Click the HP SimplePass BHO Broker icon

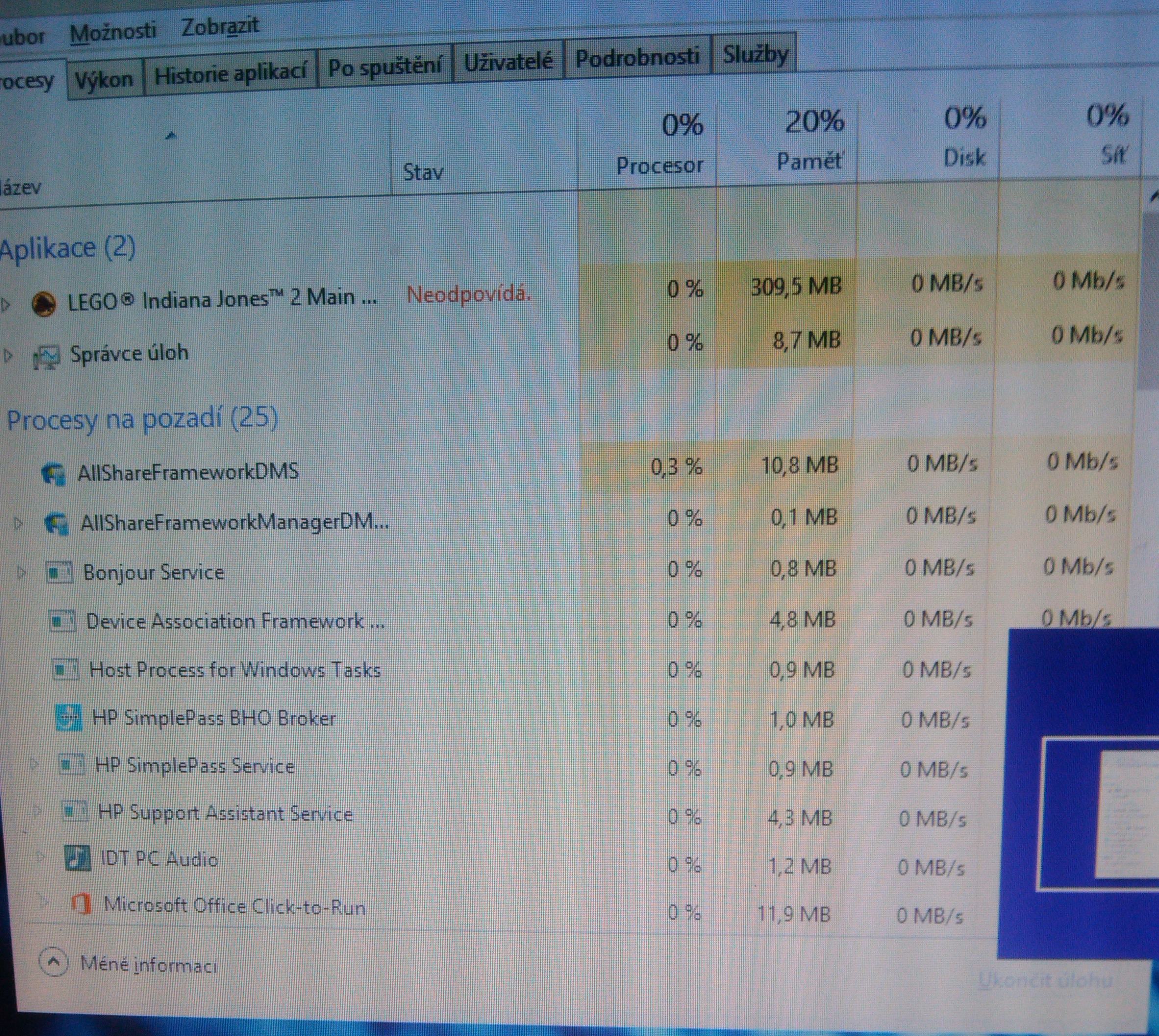pyautogui.click(x=70, y=718)
